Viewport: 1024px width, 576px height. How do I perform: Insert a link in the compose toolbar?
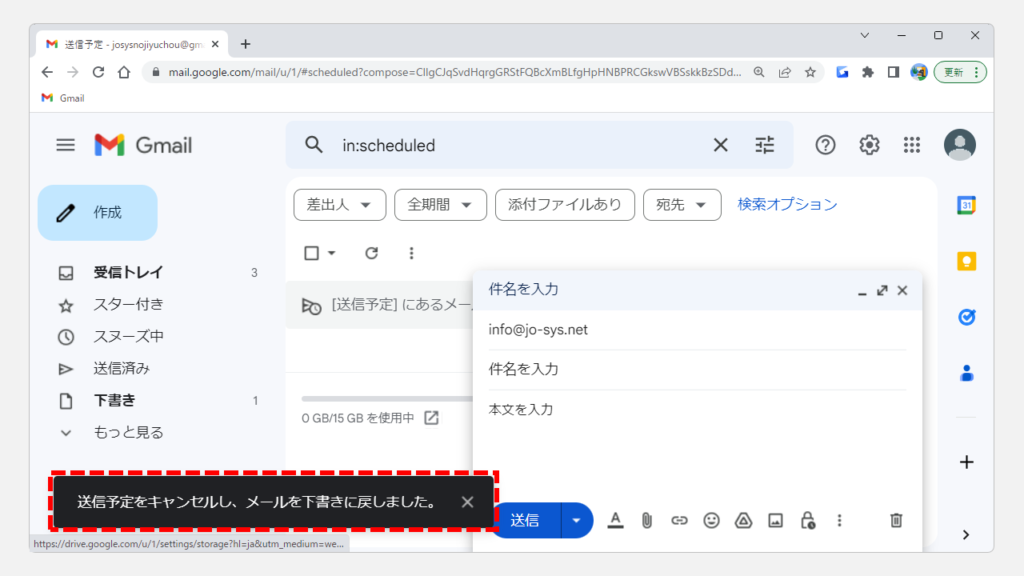(679, 520)
